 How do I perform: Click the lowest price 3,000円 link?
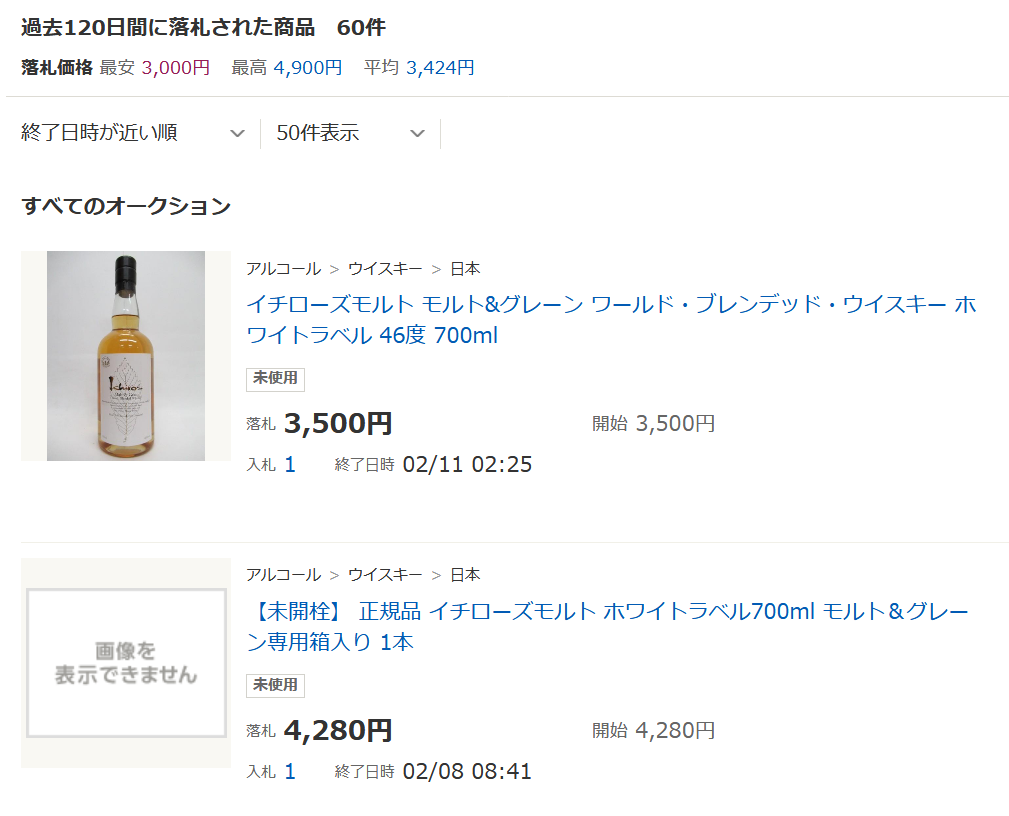[x=176, y=68]
